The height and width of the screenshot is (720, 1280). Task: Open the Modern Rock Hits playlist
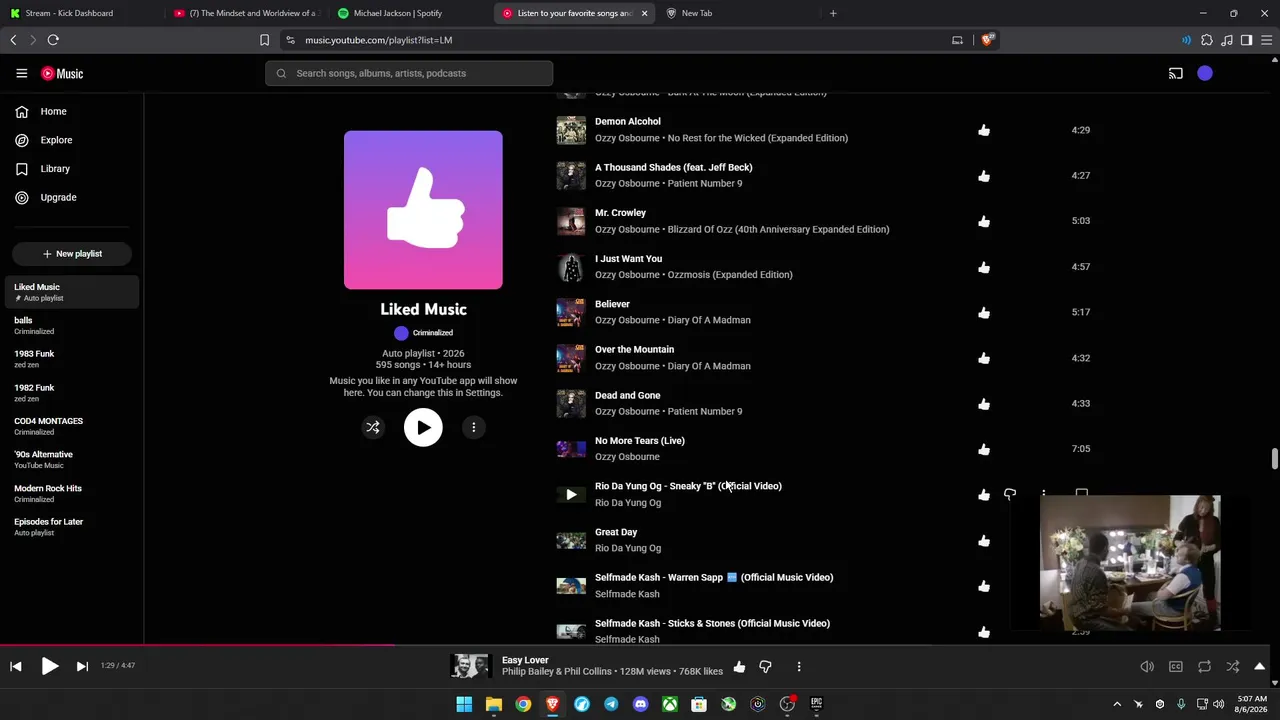point(71,493)
